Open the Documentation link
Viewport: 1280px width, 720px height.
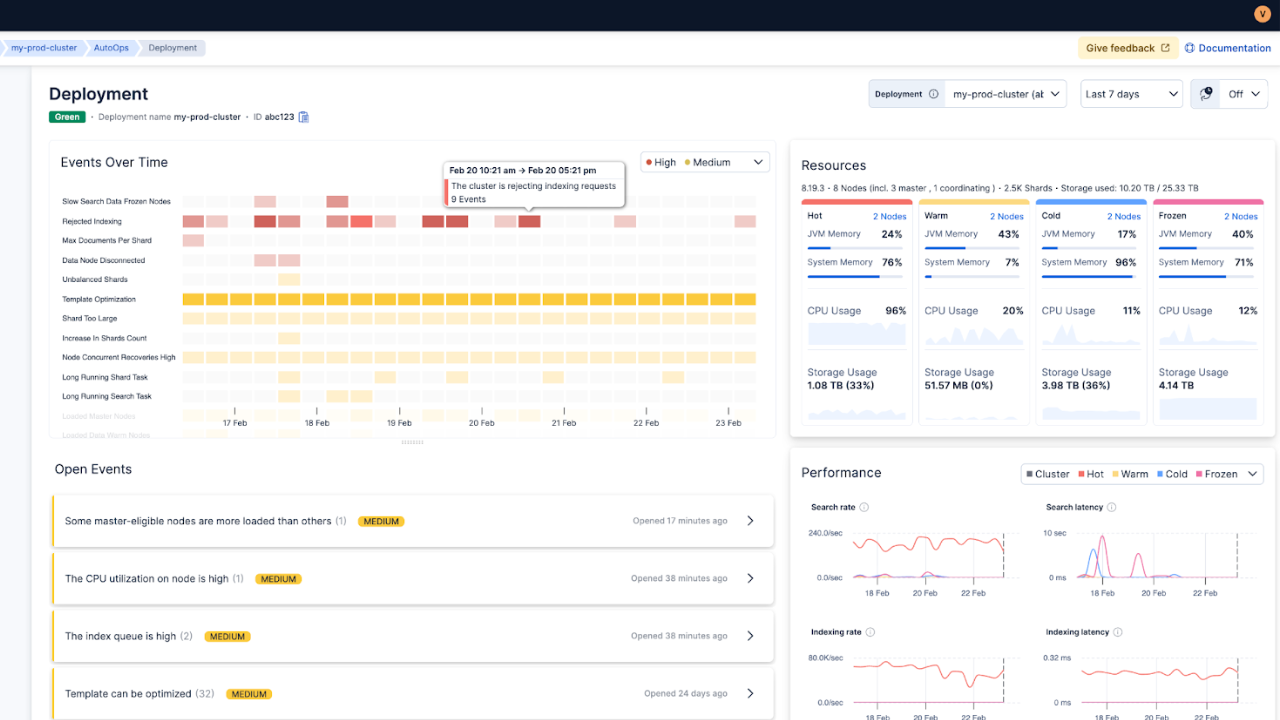point(1228,48)
